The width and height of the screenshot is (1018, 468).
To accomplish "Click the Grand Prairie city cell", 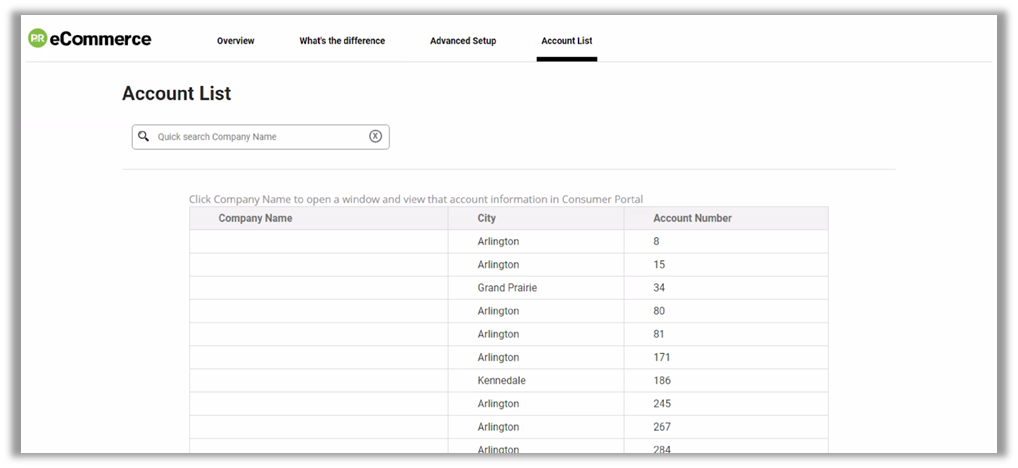I will pos(507,288).
